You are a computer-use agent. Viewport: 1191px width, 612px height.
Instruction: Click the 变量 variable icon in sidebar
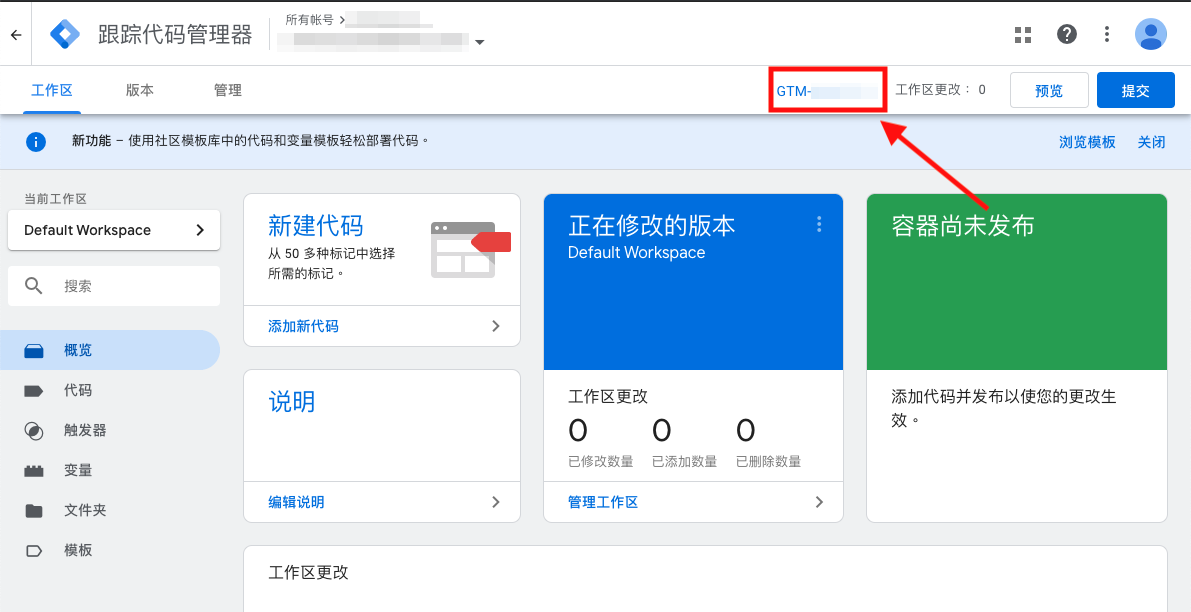coord(33,471)
